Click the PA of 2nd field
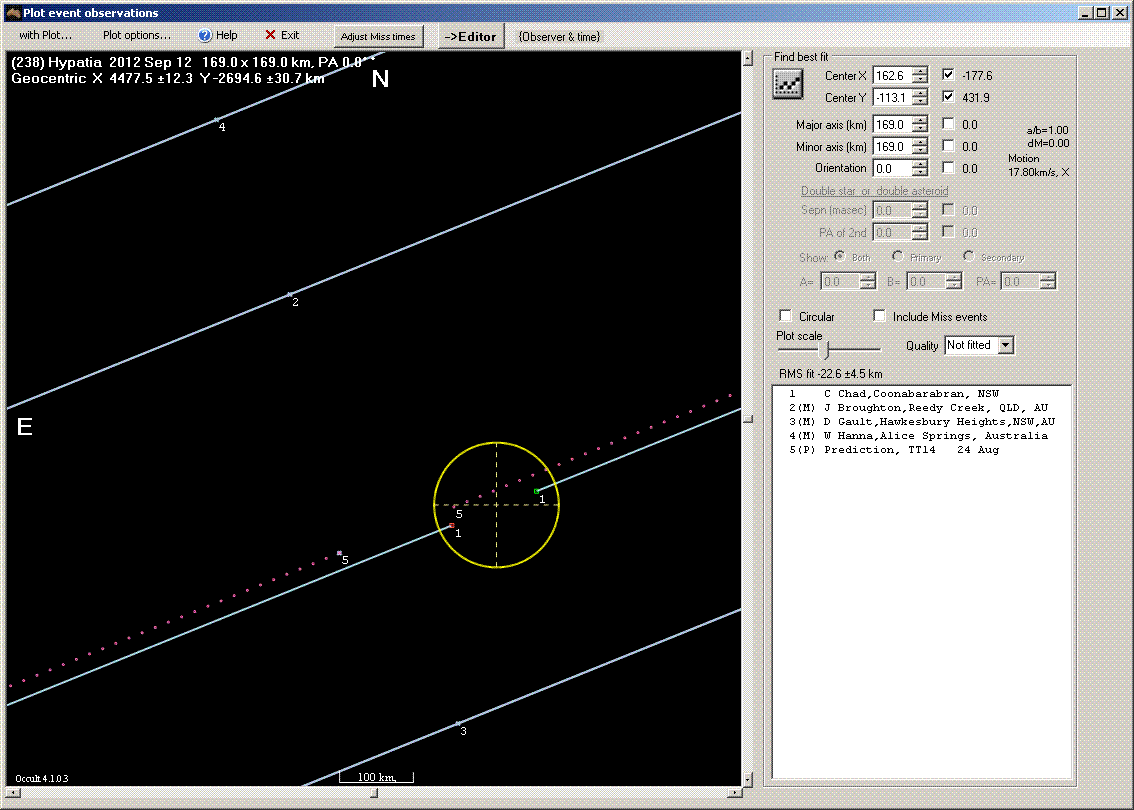 pyautogui.click(x=892, y=232)
